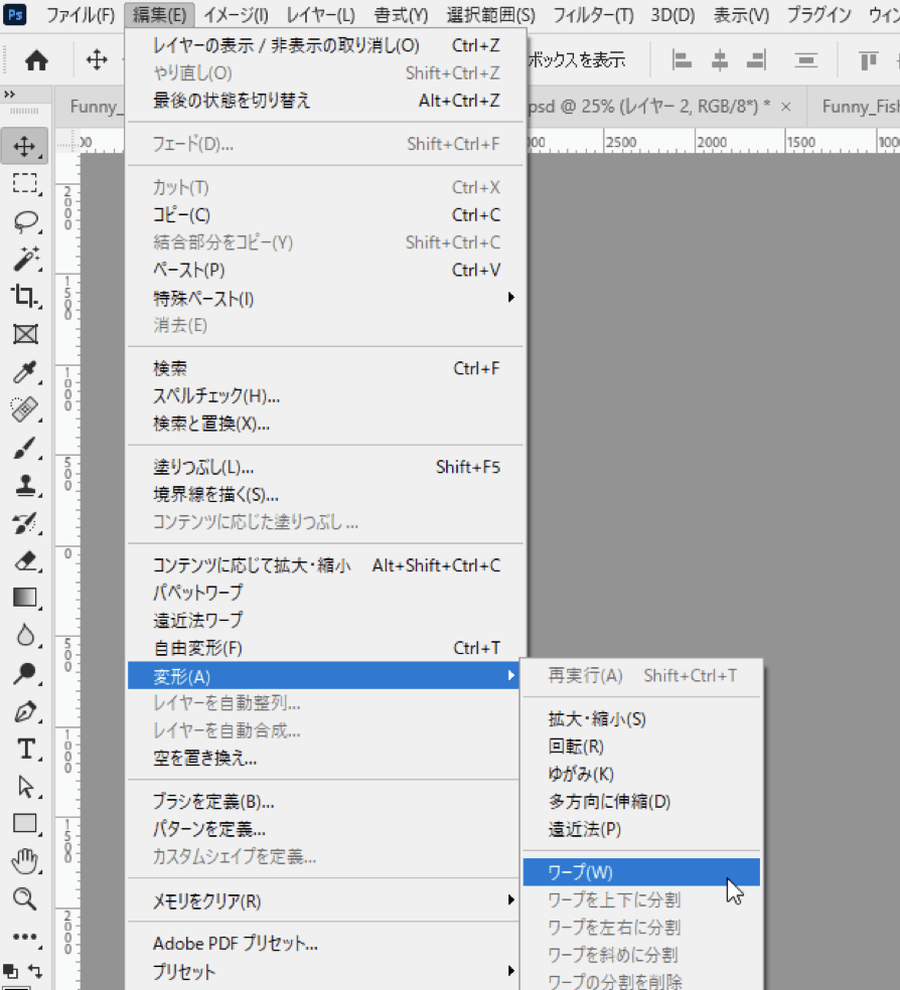Select the Zoom magnifier tool
Screen dimensions: 900x990
pyautogui.click(x=25, y=898)
